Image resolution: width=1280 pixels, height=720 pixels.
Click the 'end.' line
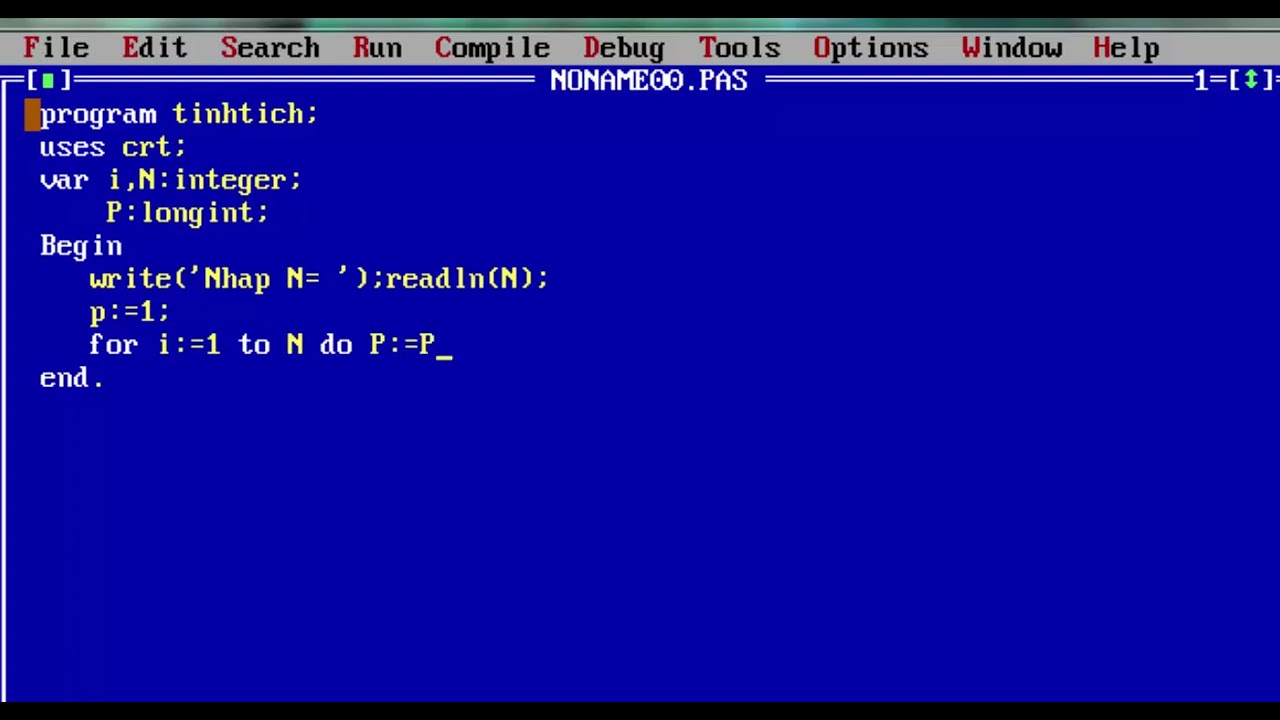[71, 378]
